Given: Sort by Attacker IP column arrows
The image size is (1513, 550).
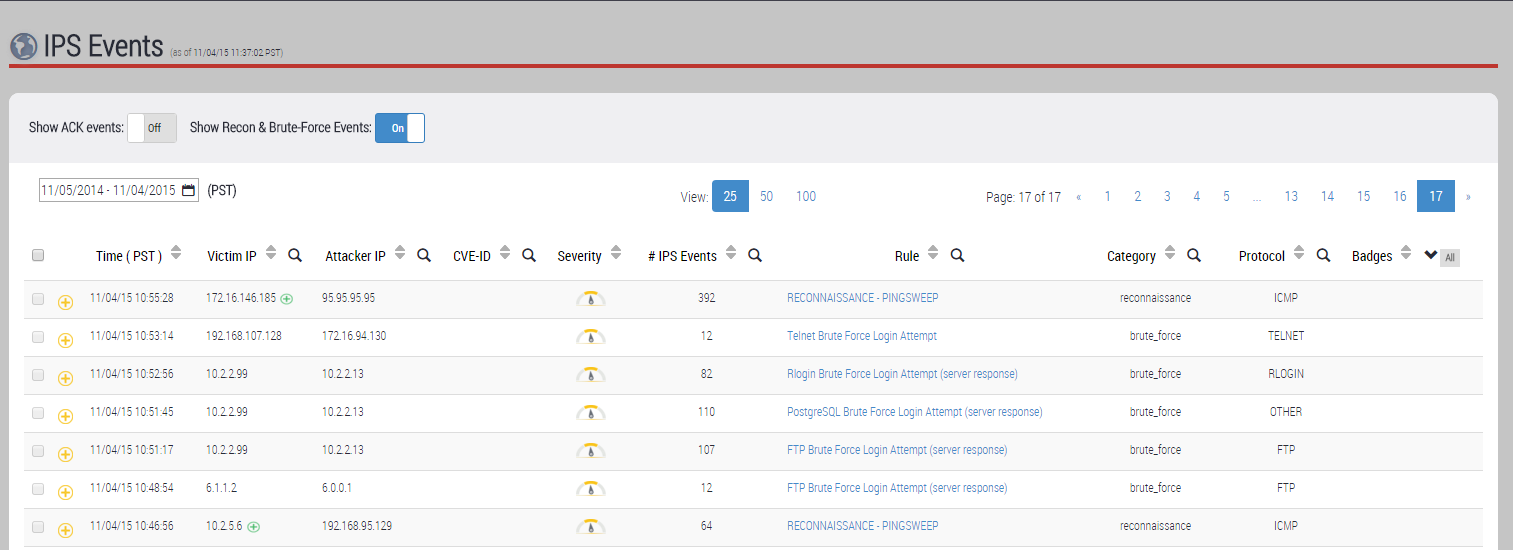Looking at the screenshot, I should 400,254.
